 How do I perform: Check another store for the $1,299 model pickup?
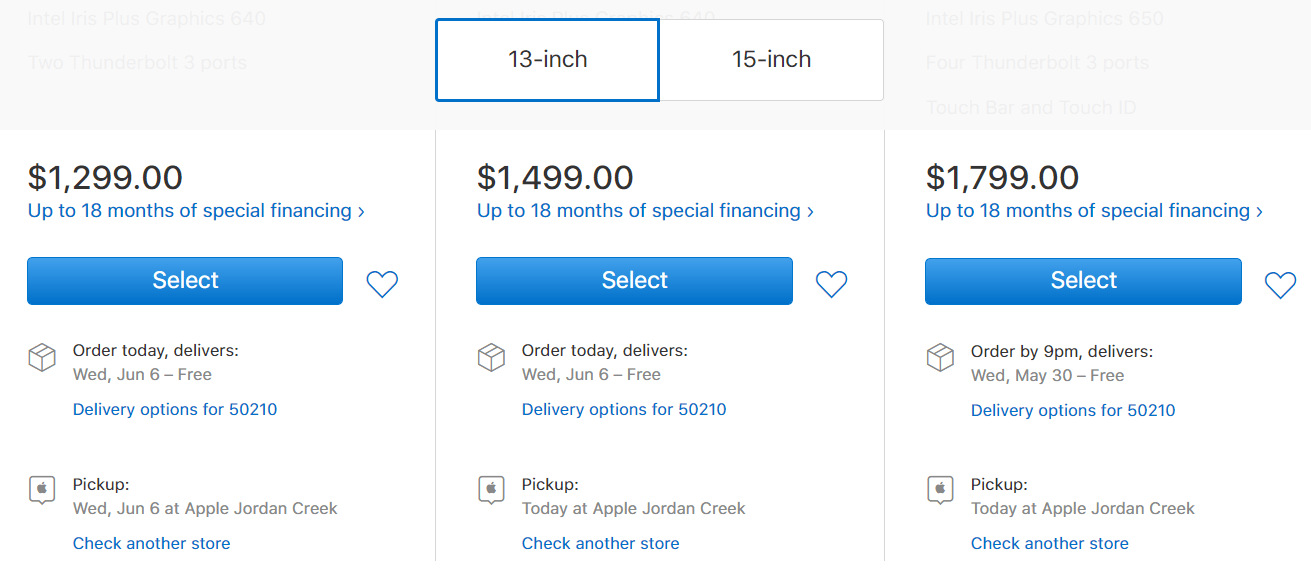151,543
